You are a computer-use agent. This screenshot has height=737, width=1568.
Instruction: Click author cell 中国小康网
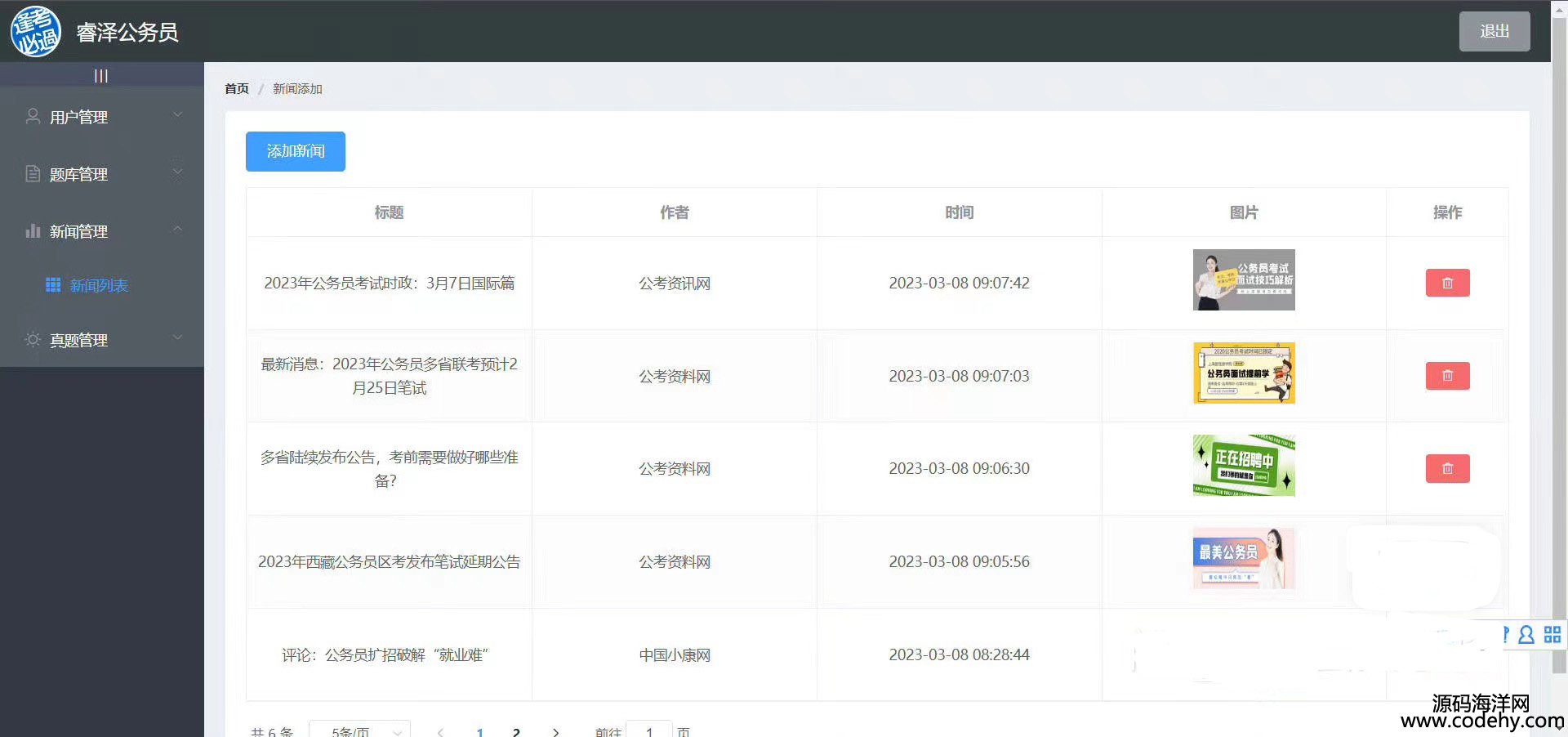pyautogui.click(x=675, y=654)
